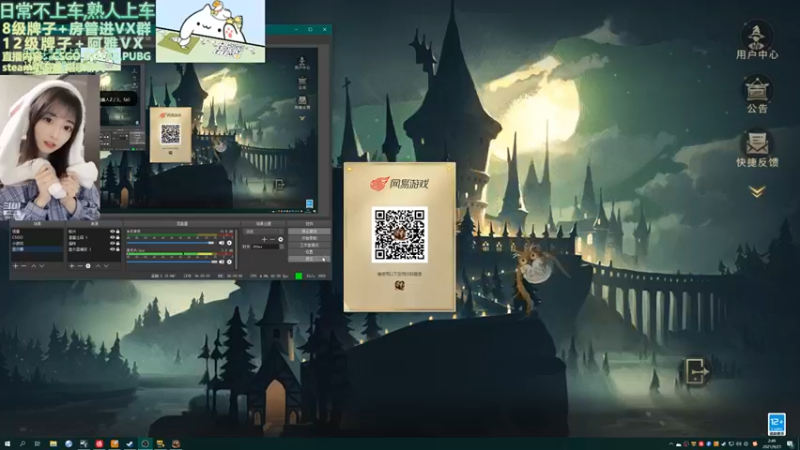
Task: Move source up with sources panel arrow
Action: point(98,266)
